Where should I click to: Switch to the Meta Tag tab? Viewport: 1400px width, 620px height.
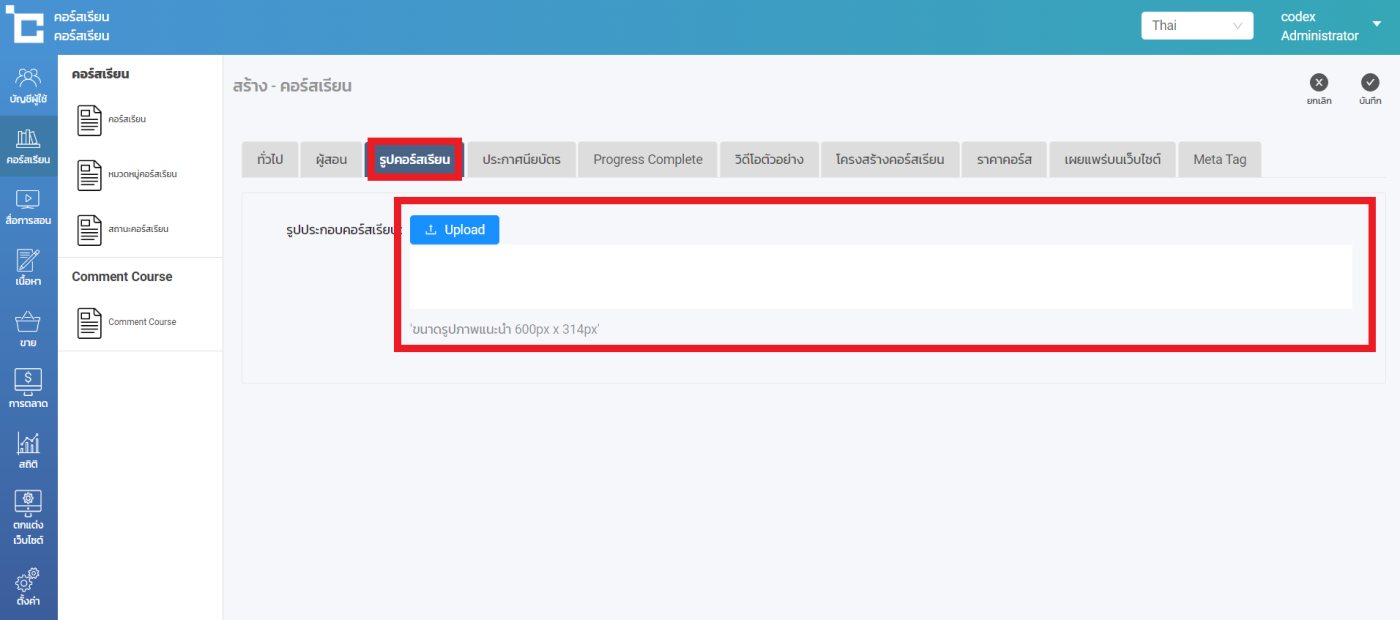click(x=1219, y=160)
